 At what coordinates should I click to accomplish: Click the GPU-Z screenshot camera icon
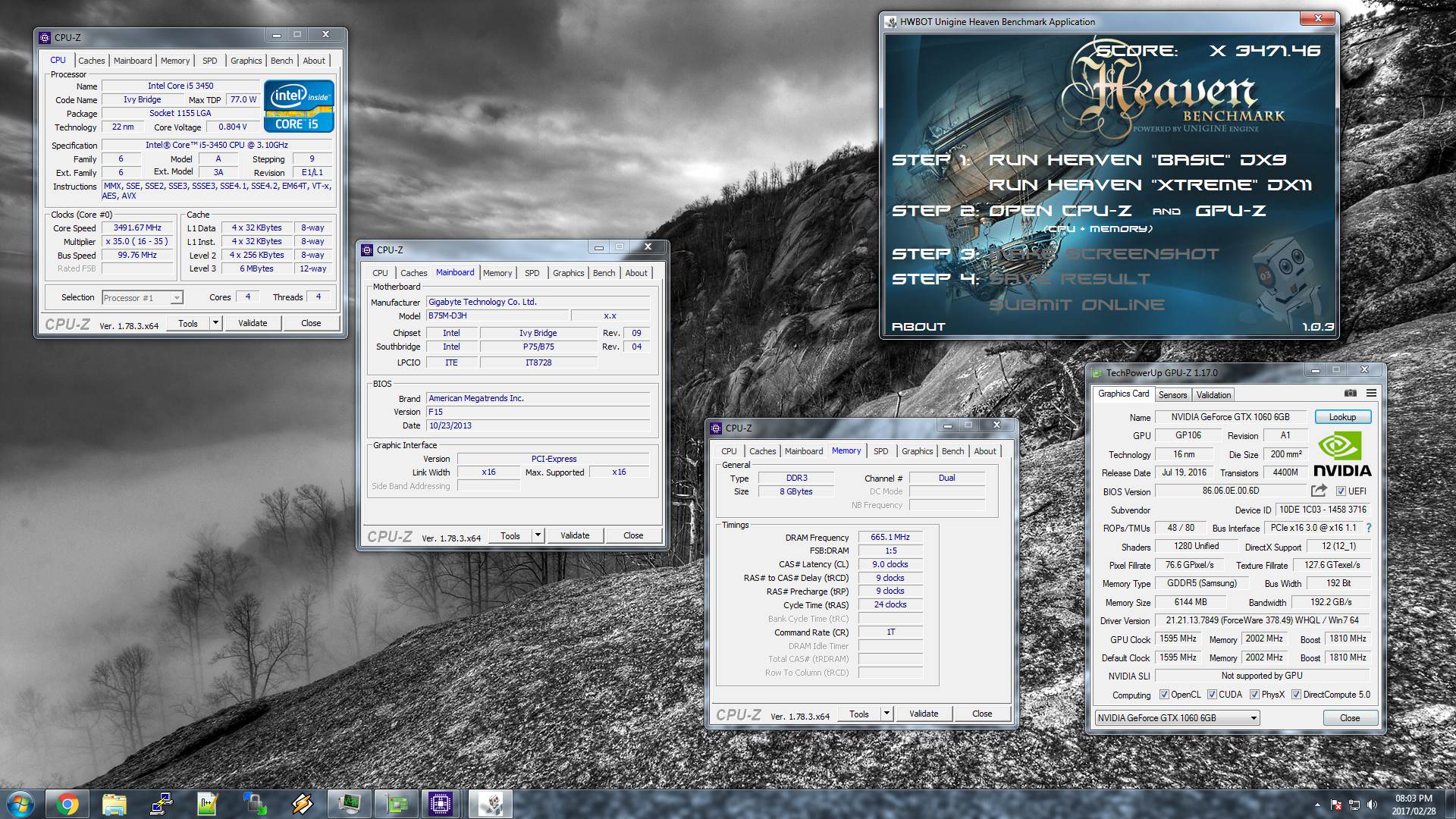pos(1351,393)
